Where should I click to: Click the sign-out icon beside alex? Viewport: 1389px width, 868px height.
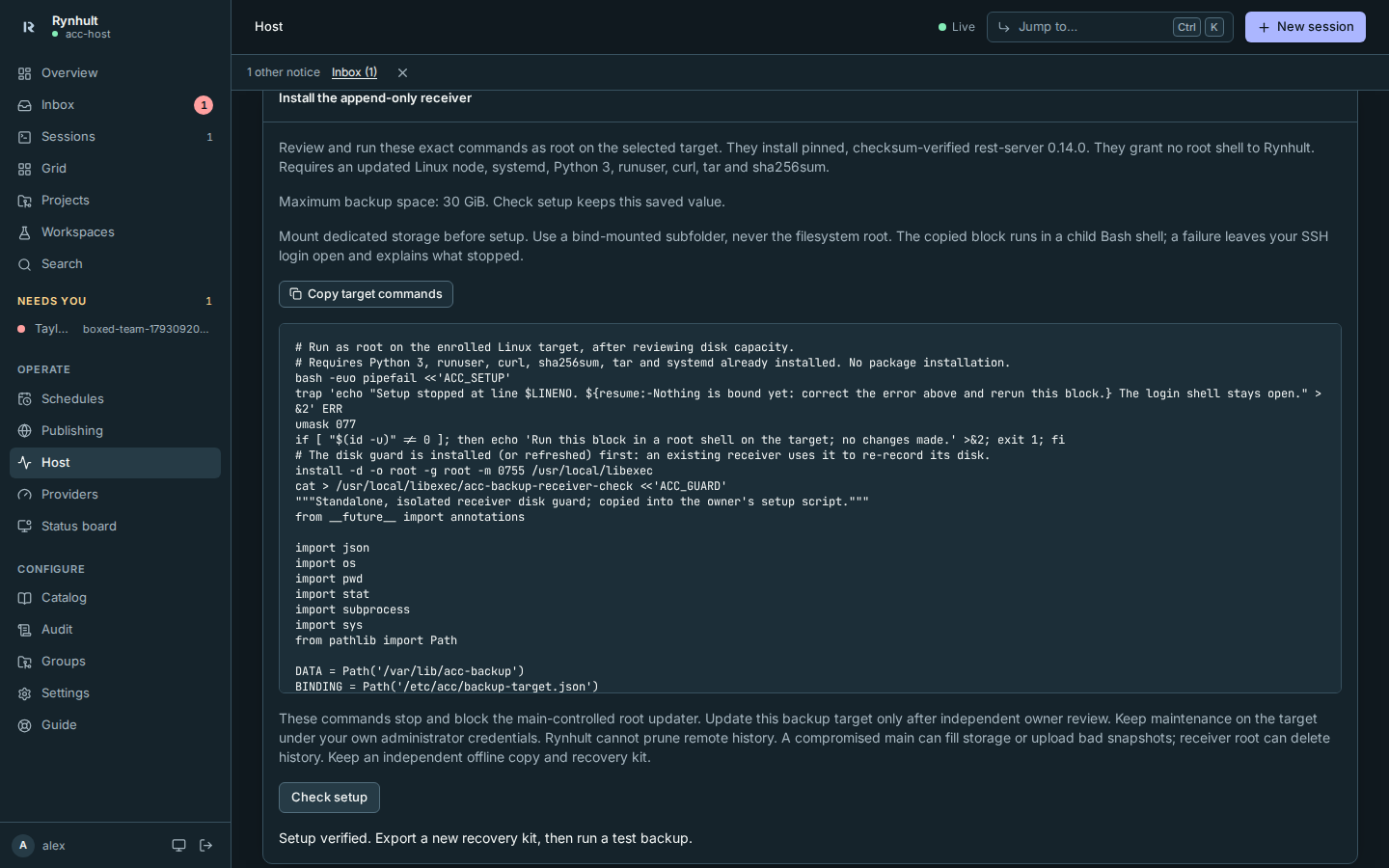click(205, 846)
